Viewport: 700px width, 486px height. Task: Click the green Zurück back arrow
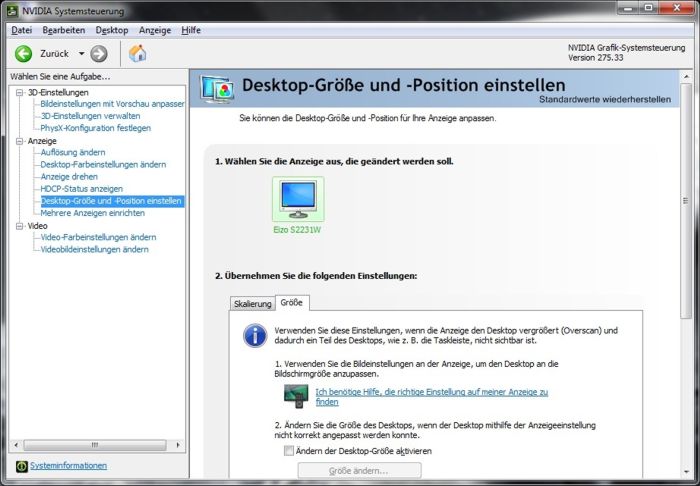(x=23, y=54)
